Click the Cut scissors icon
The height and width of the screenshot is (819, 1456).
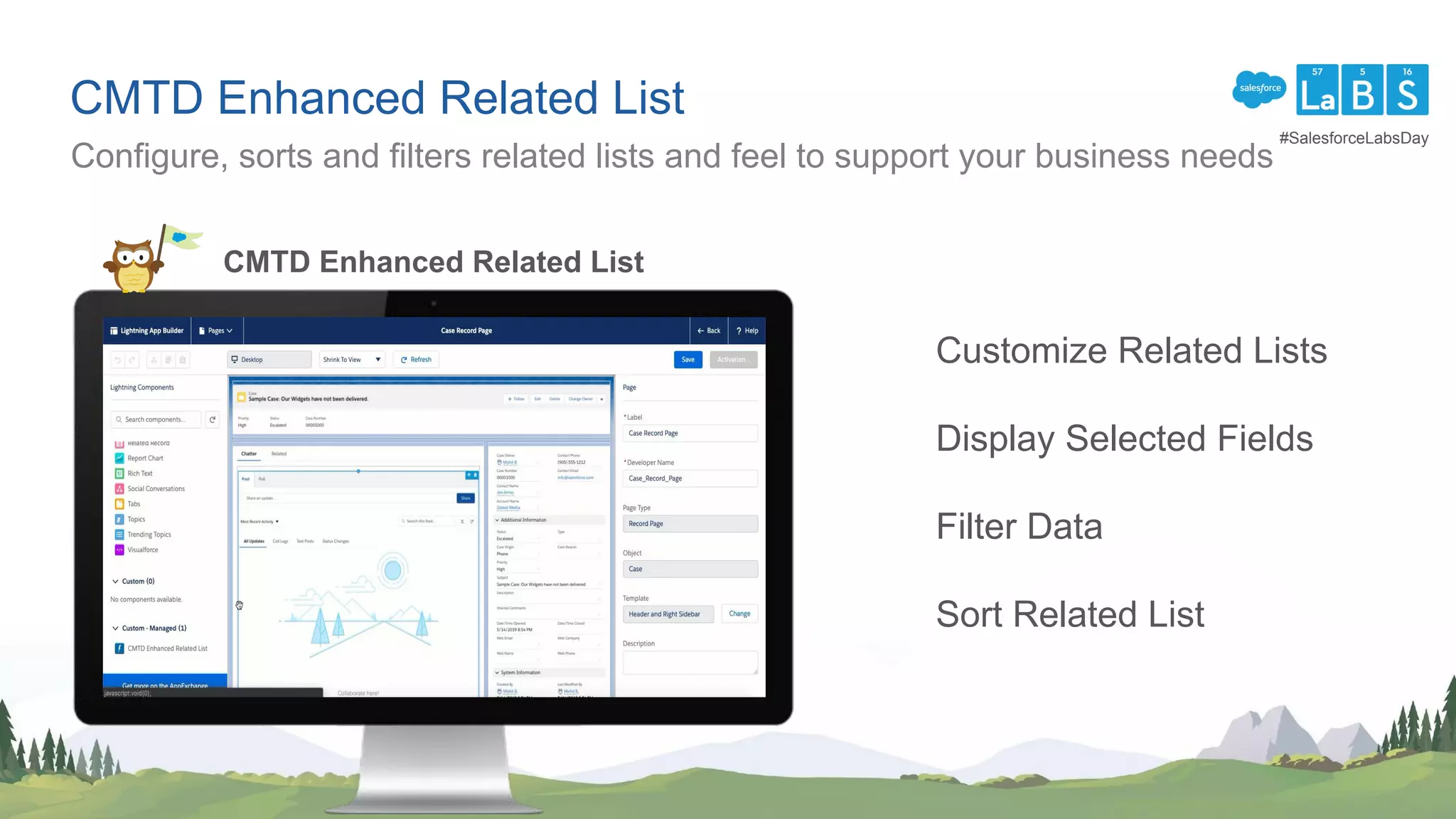pyautogui.click(x=153, y=360)
